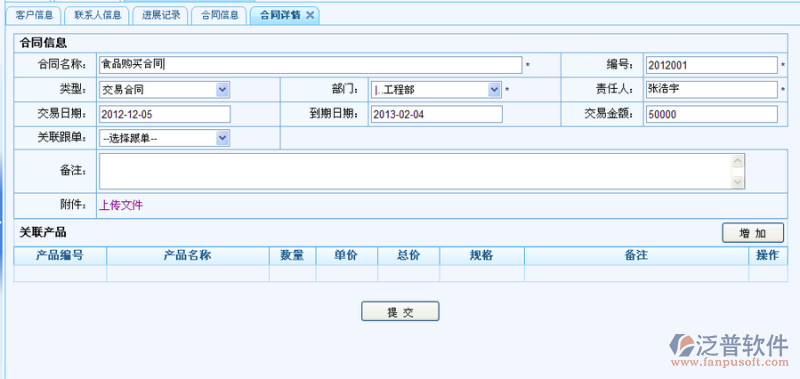The height and width of the screenshot is (379, 800).
Task: Click the 责任人 field with 张浩宇
Action: 711,90
